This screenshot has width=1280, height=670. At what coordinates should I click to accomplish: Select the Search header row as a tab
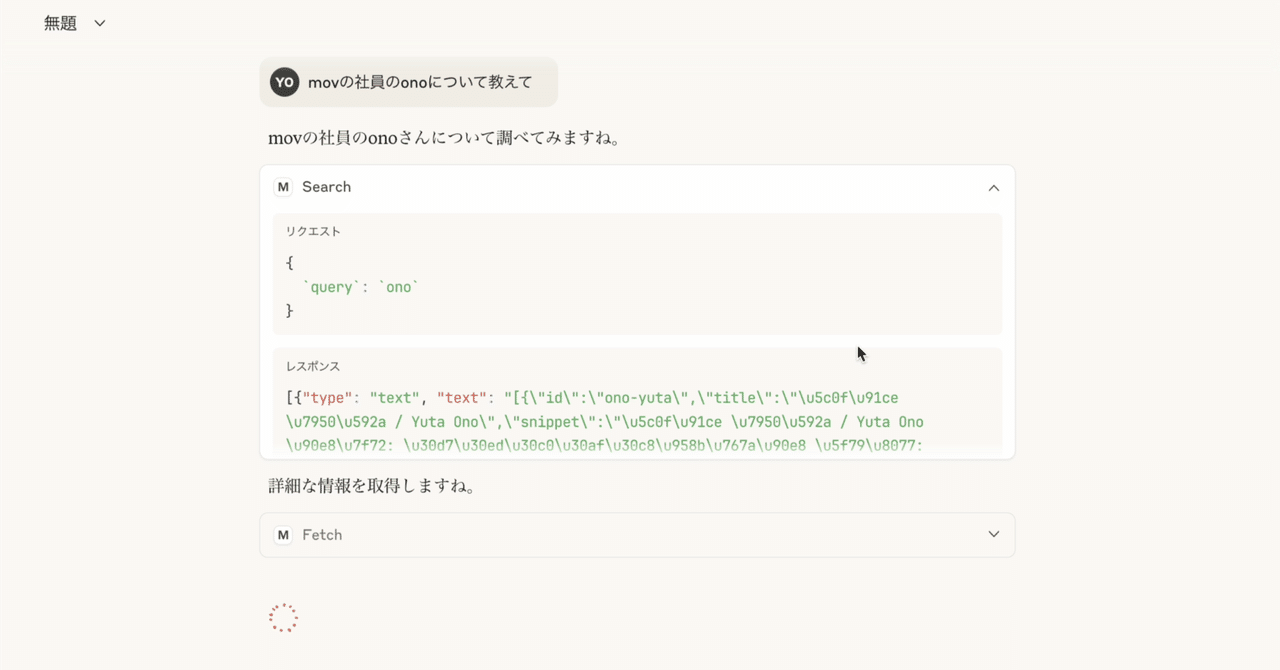tap(636, 187)
